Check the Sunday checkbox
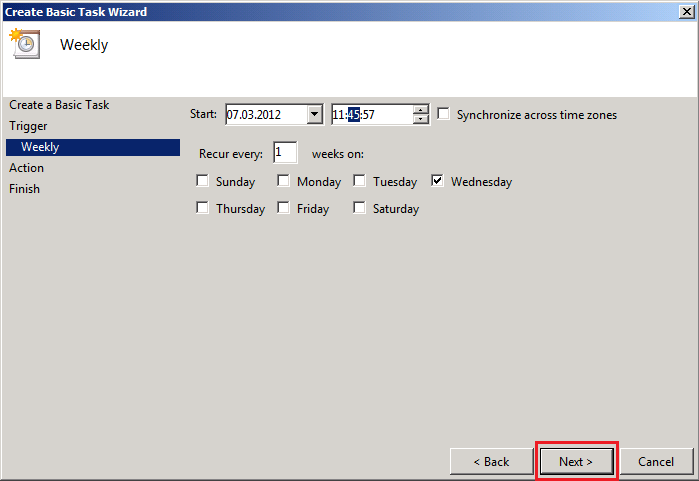Image resolution: width=699 pixels, height=481 pixels. (x=203, y=182)
